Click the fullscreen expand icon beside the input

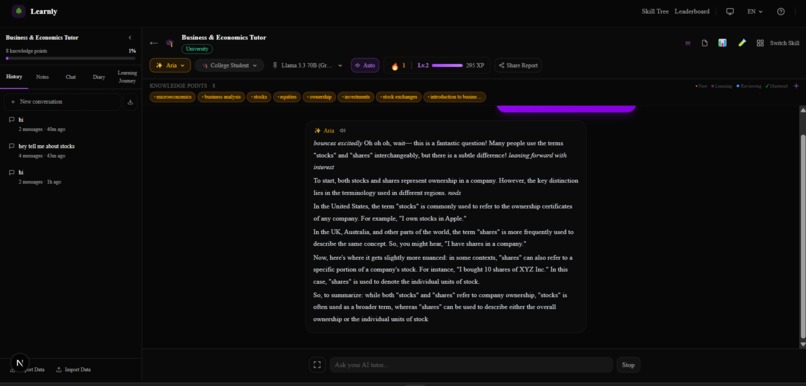[317, 365]
